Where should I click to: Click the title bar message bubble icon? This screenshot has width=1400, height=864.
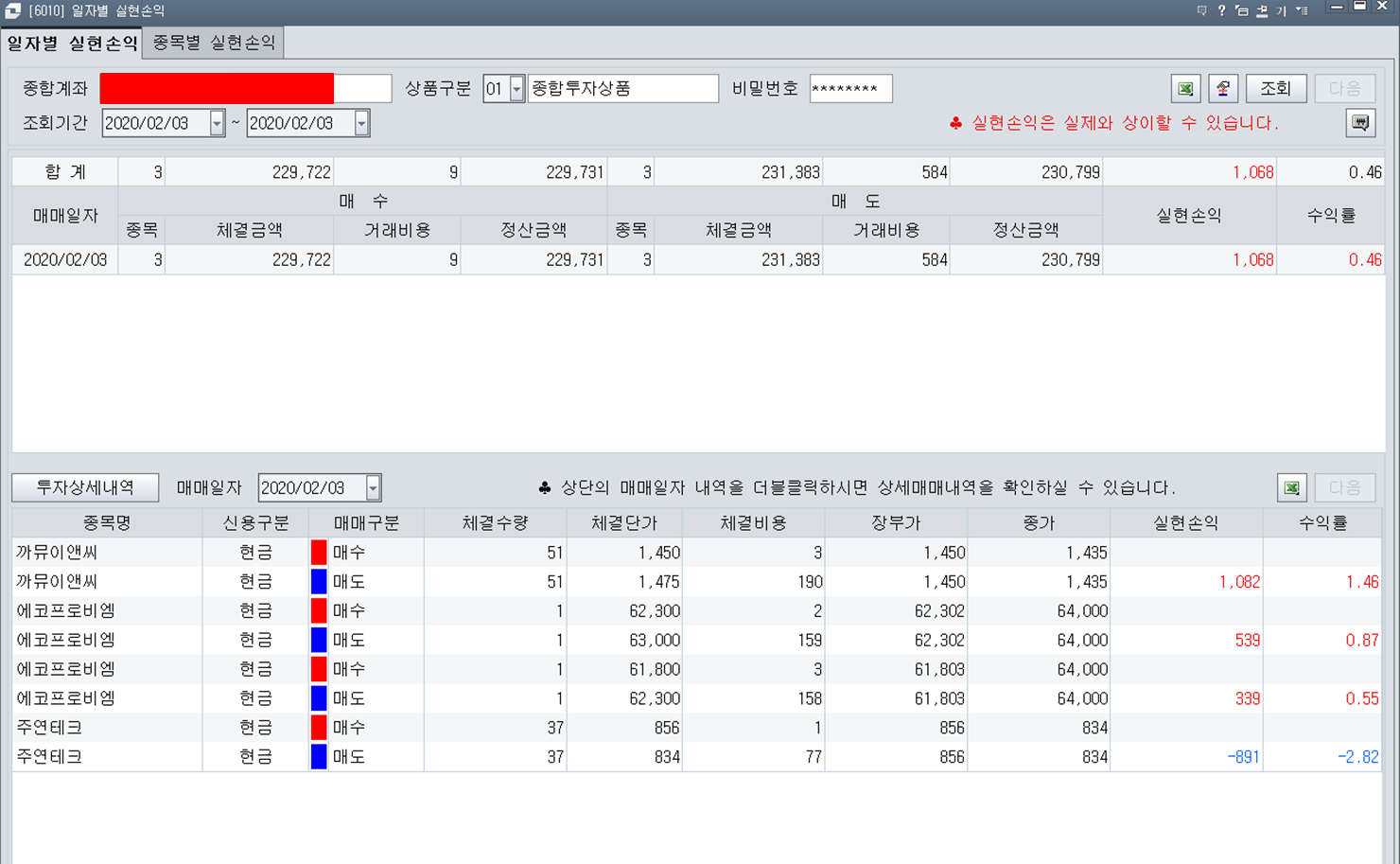coord(1201,10)
